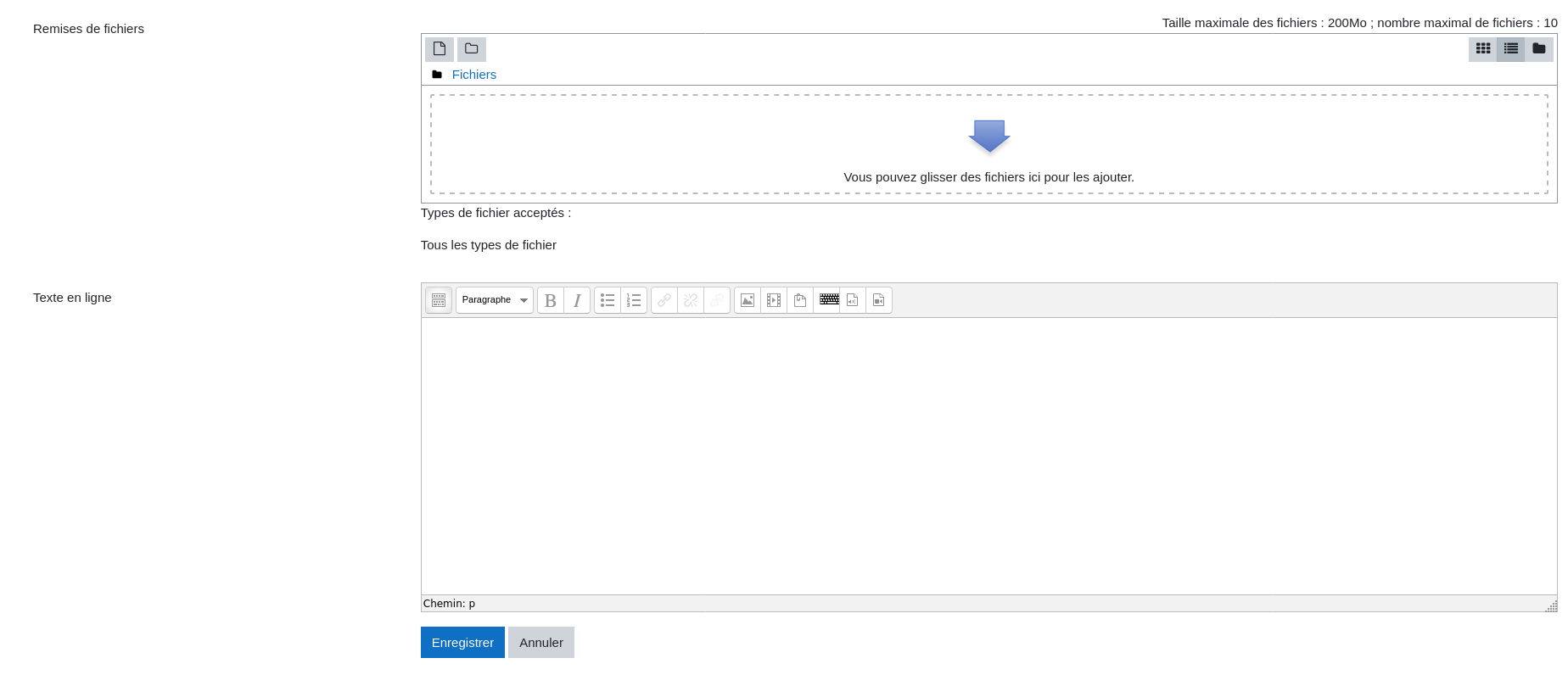The image size is (1568, 686).
Task: Record video with the video file icon
Action: pyautogui.click(x=879, y=300)
